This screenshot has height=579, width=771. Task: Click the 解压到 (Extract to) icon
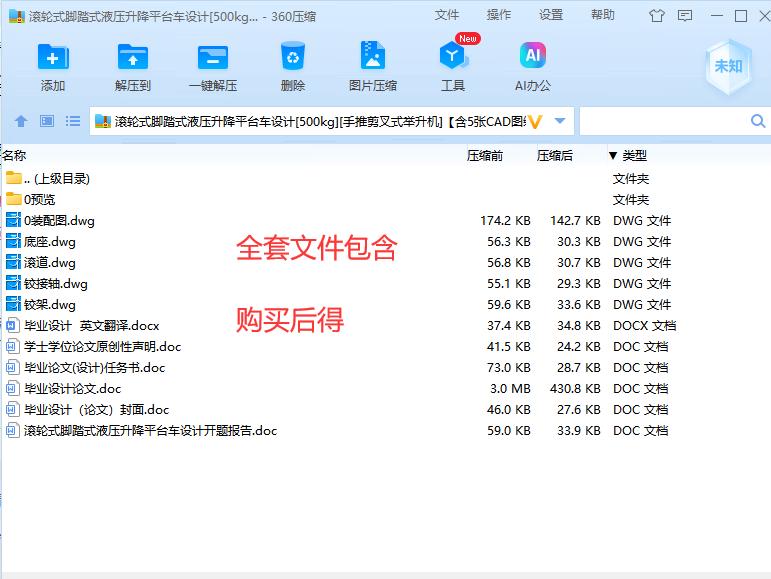tap(133, 58)
